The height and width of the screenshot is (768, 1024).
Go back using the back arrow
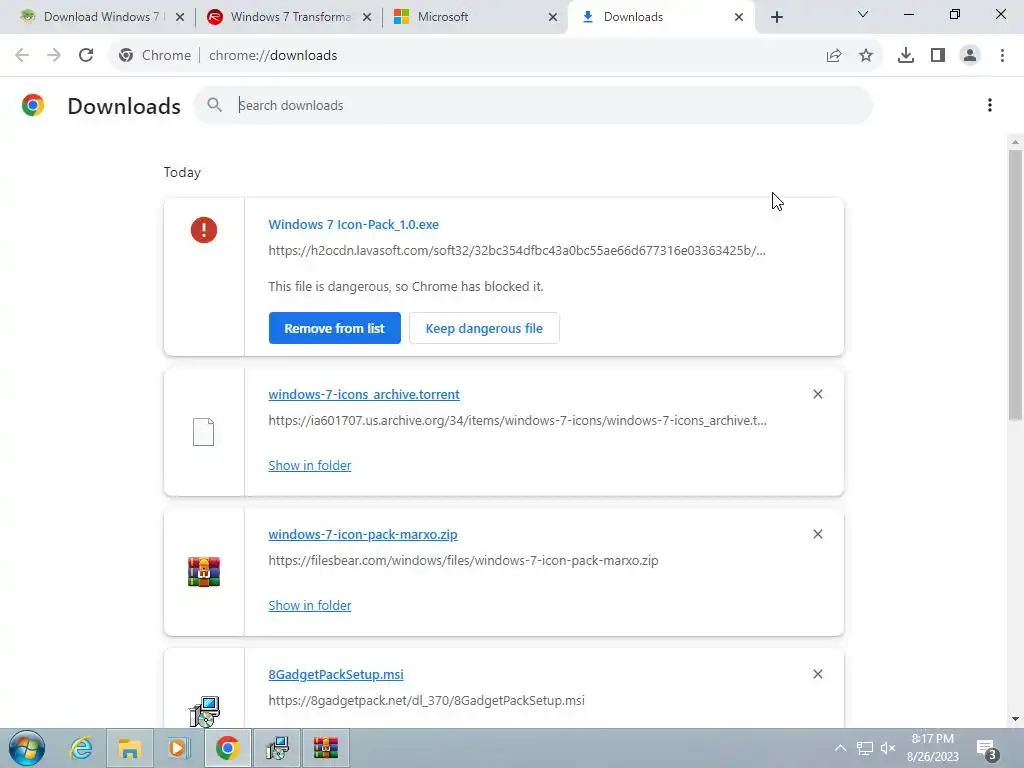click(x=22, y=56)
